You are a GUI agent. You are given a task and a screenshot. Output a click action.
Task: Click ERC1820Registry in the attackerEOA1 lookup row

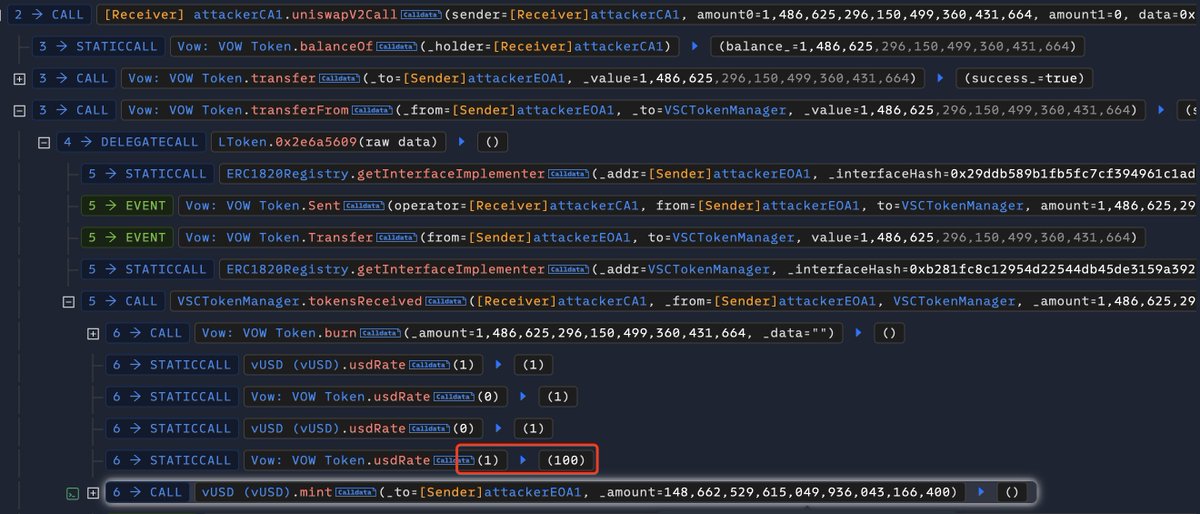tap(282, 175)
